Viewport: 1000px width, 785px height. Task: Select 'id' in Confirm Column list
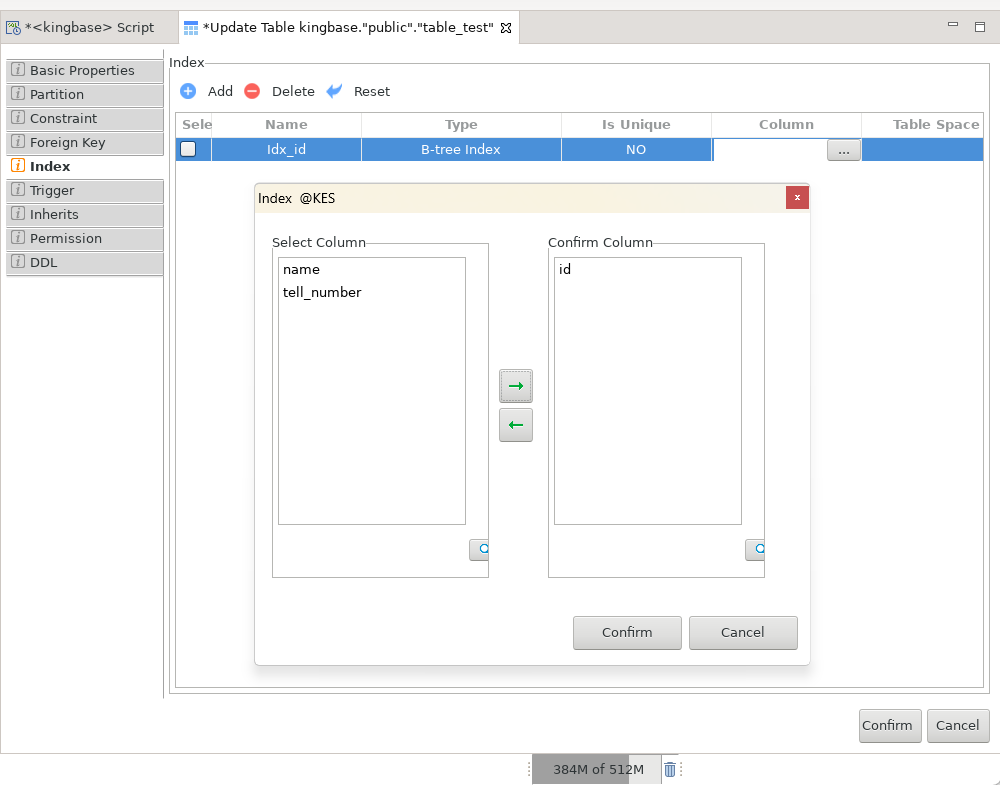565,269
